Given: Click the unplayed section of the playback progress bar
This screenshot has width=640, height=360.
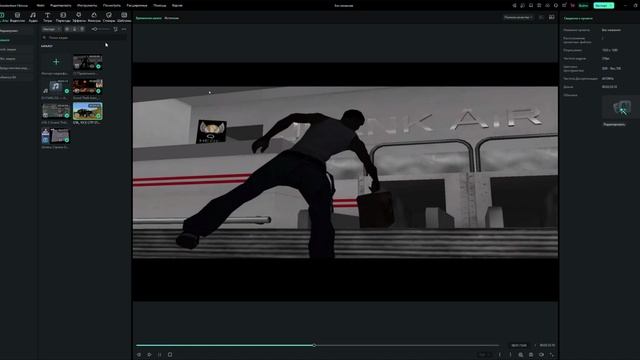Looking at the screenshot, I should pyautogui.click(x=407, y=345).
